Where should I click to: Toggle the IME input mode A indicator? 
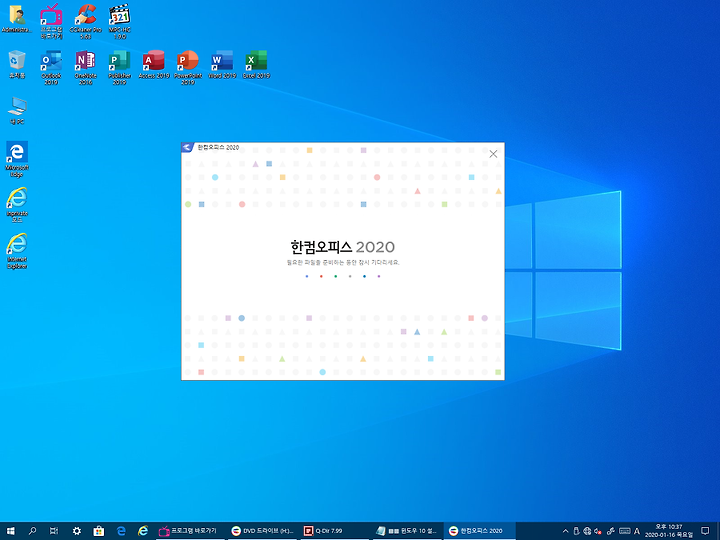(x=637, y=531)
